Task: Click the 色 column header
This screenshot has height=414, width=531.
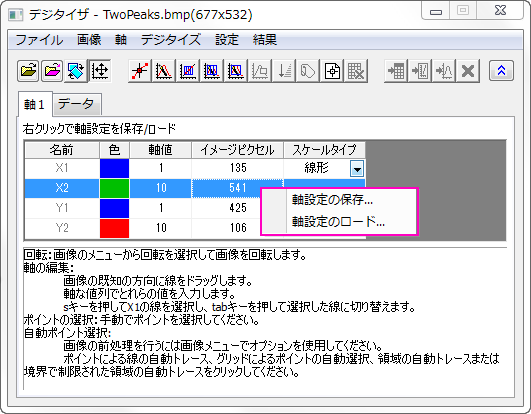Action: pos(114,150)
